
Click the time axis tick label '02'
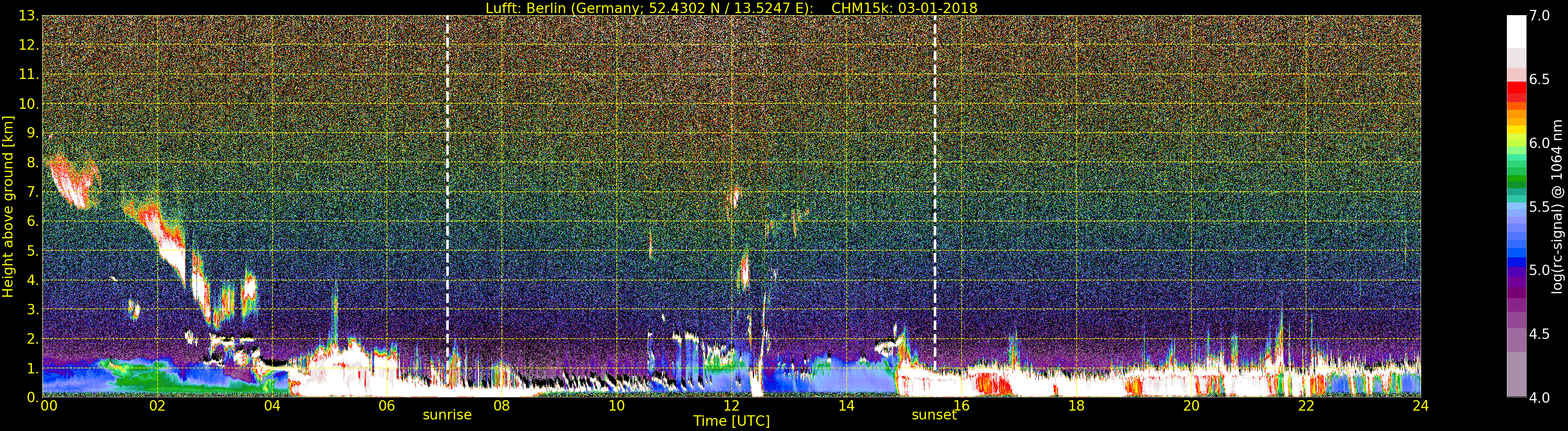(157, 406)
